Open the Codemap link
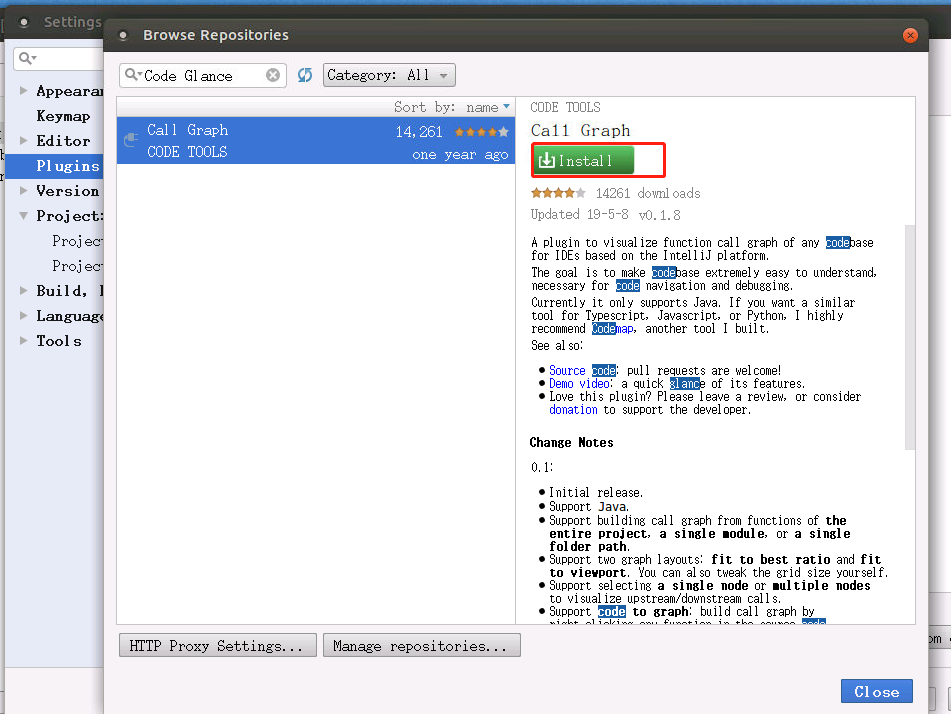The height and width of the screenshot is (714, 951). click(x=613, y=329)
